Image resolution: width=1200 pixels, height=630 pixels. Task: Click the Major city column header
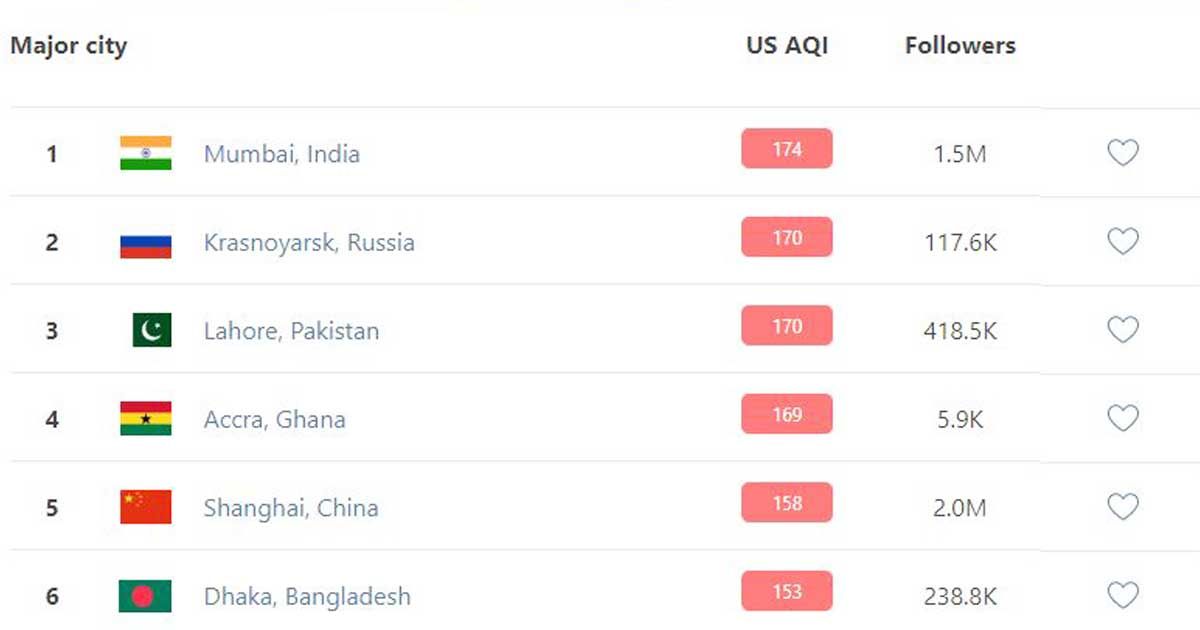pos(69,46)
